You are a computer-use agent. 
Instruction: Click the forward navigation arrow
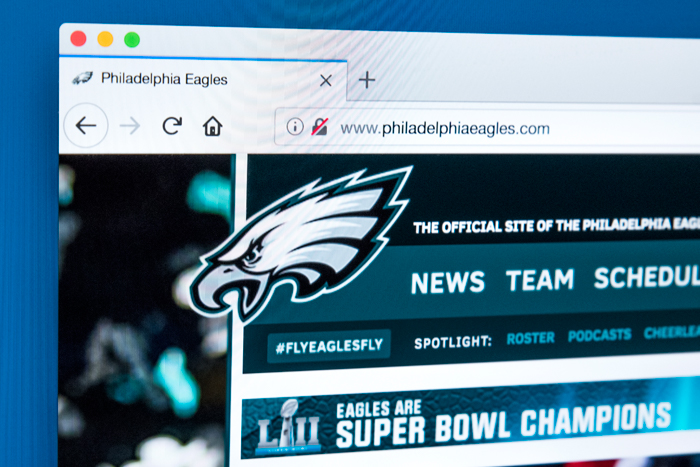pyautogui.click(x=130, y=126)
